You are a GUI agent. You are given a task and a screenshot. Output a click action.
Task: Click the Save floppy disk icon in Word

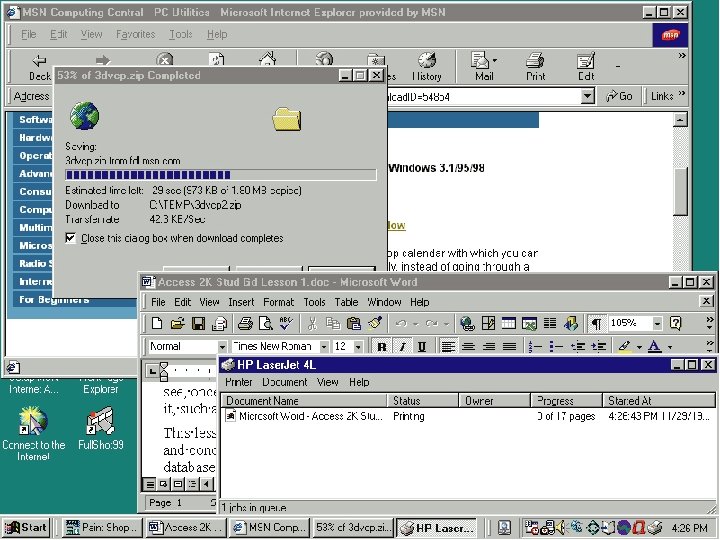[198, 324]
